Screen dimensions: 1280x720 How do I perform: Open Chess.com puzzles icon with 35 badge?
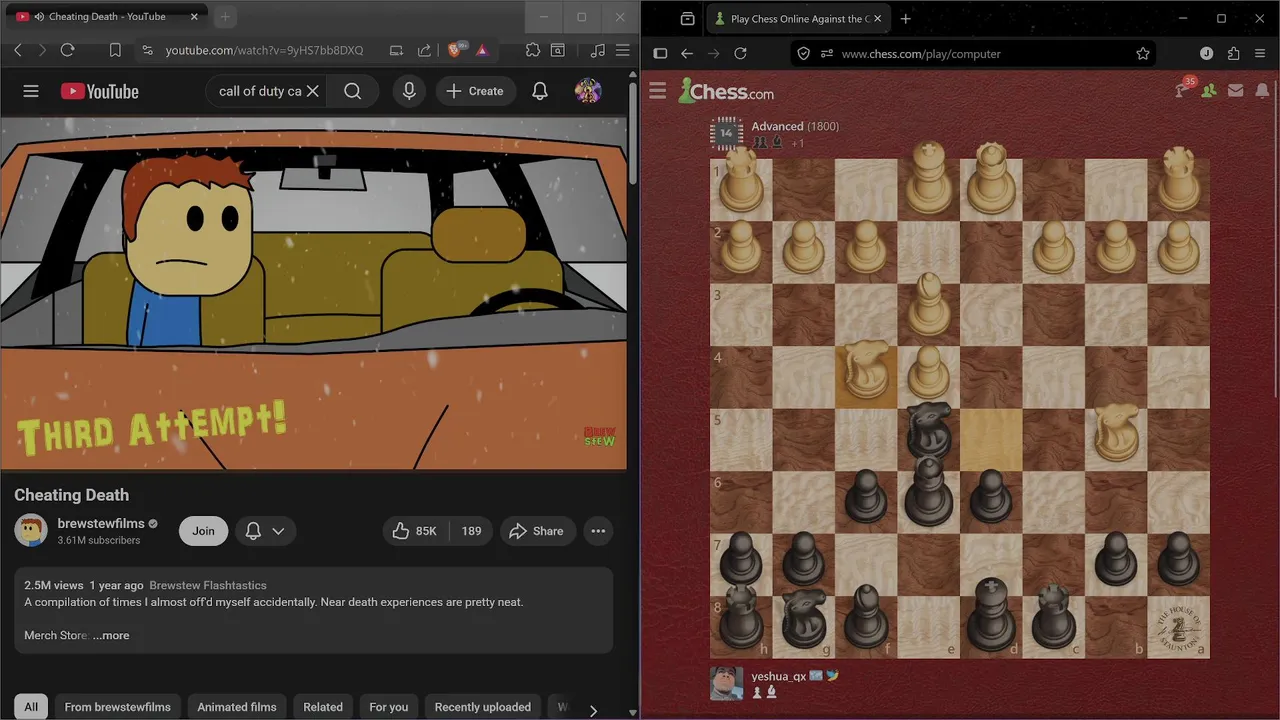pyautogui.click(x=1184, y=89)
